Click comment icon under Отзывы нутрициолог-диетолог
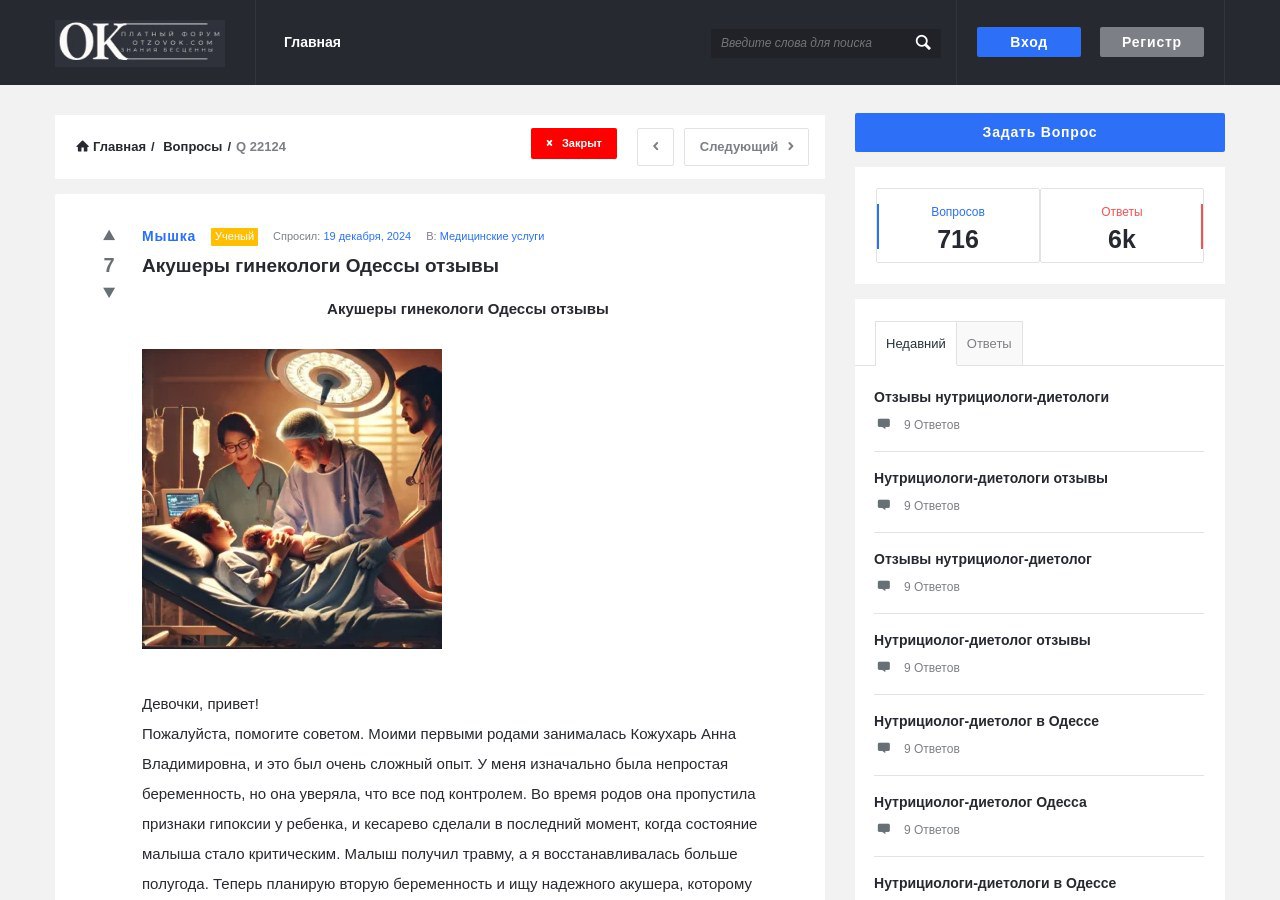Screen dimensions: 1280x900 [884, 586]
